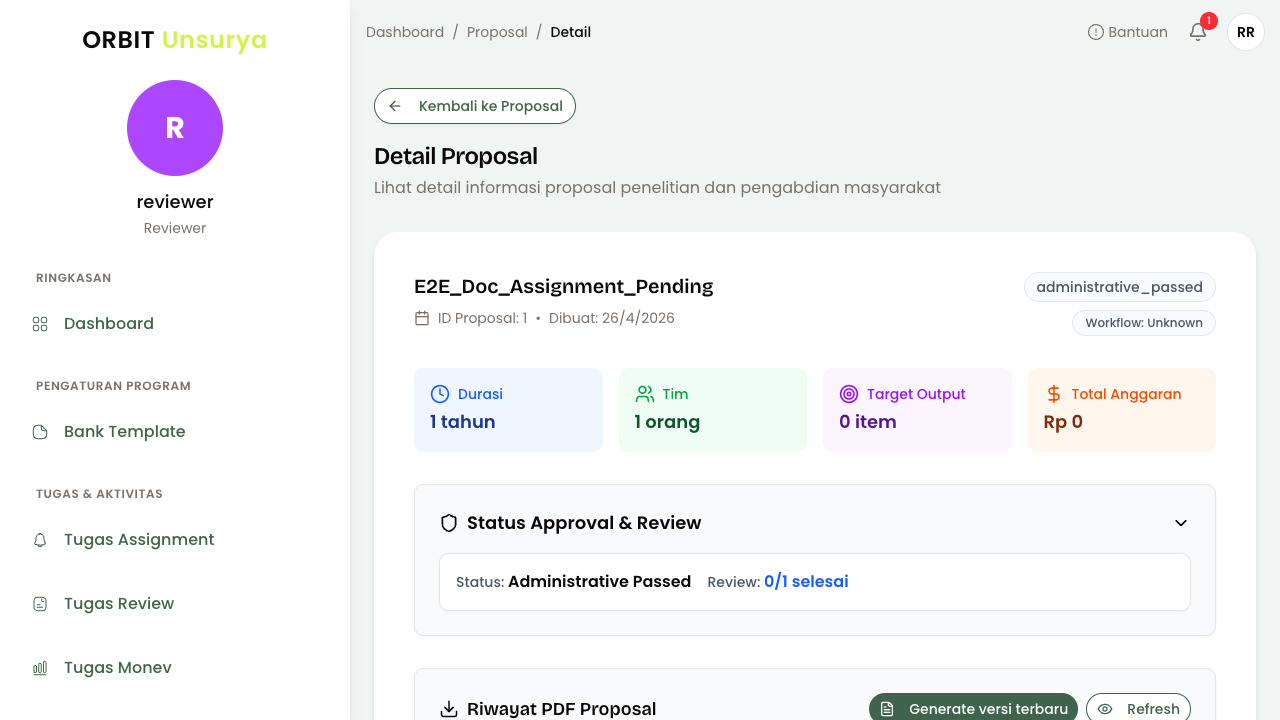Click the Durasi clock icon
The height and width of the screenshot is (720, 1280).
[440, 394]
